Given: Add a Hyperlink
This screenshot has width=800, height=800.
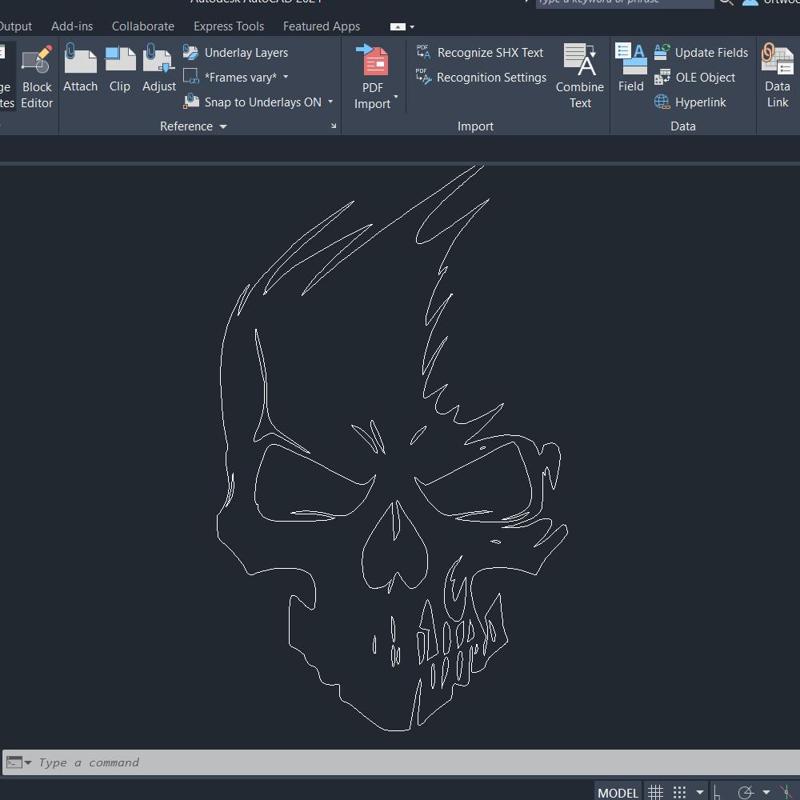Looking at the screenshot, I should pos(690,102).
